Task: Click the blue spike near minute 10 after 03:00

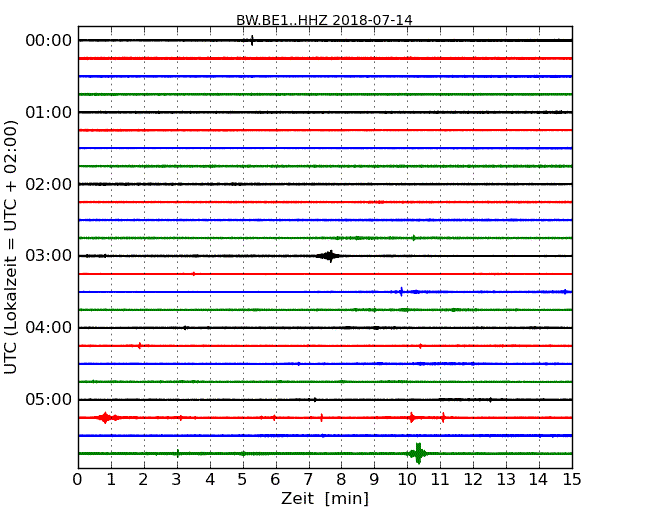Action: 401,292
